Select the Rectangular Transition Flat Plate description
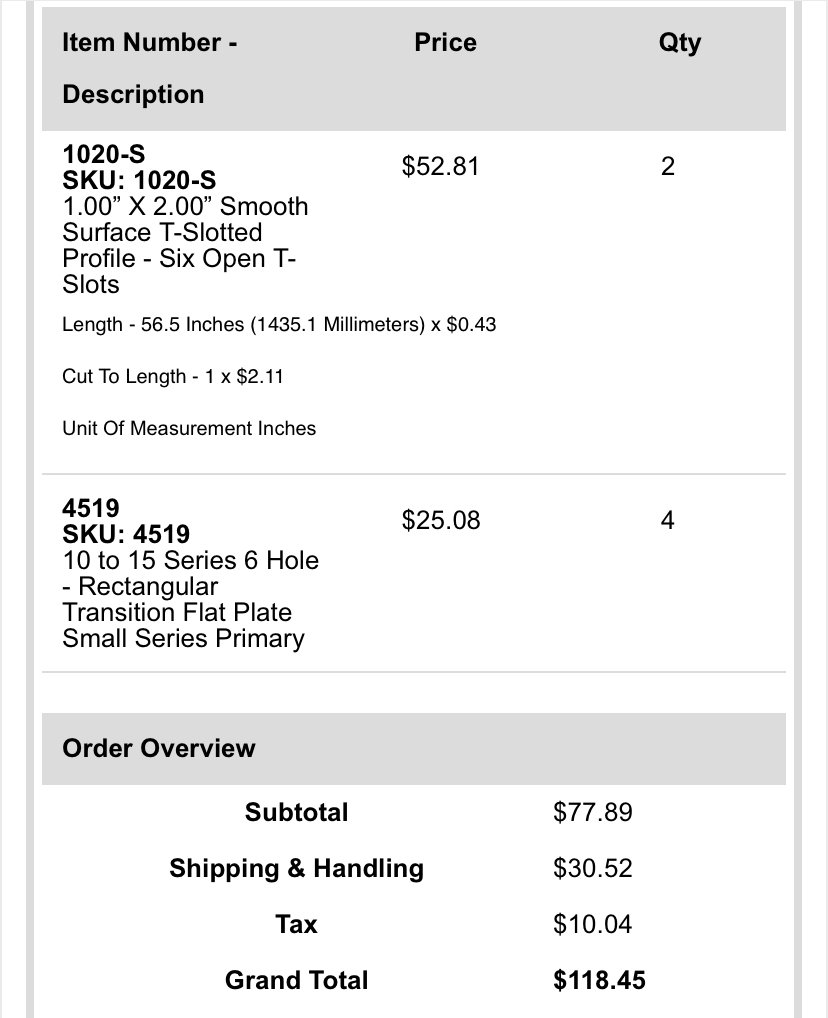Screen dimensions: 828x1018 coord(191,599)
